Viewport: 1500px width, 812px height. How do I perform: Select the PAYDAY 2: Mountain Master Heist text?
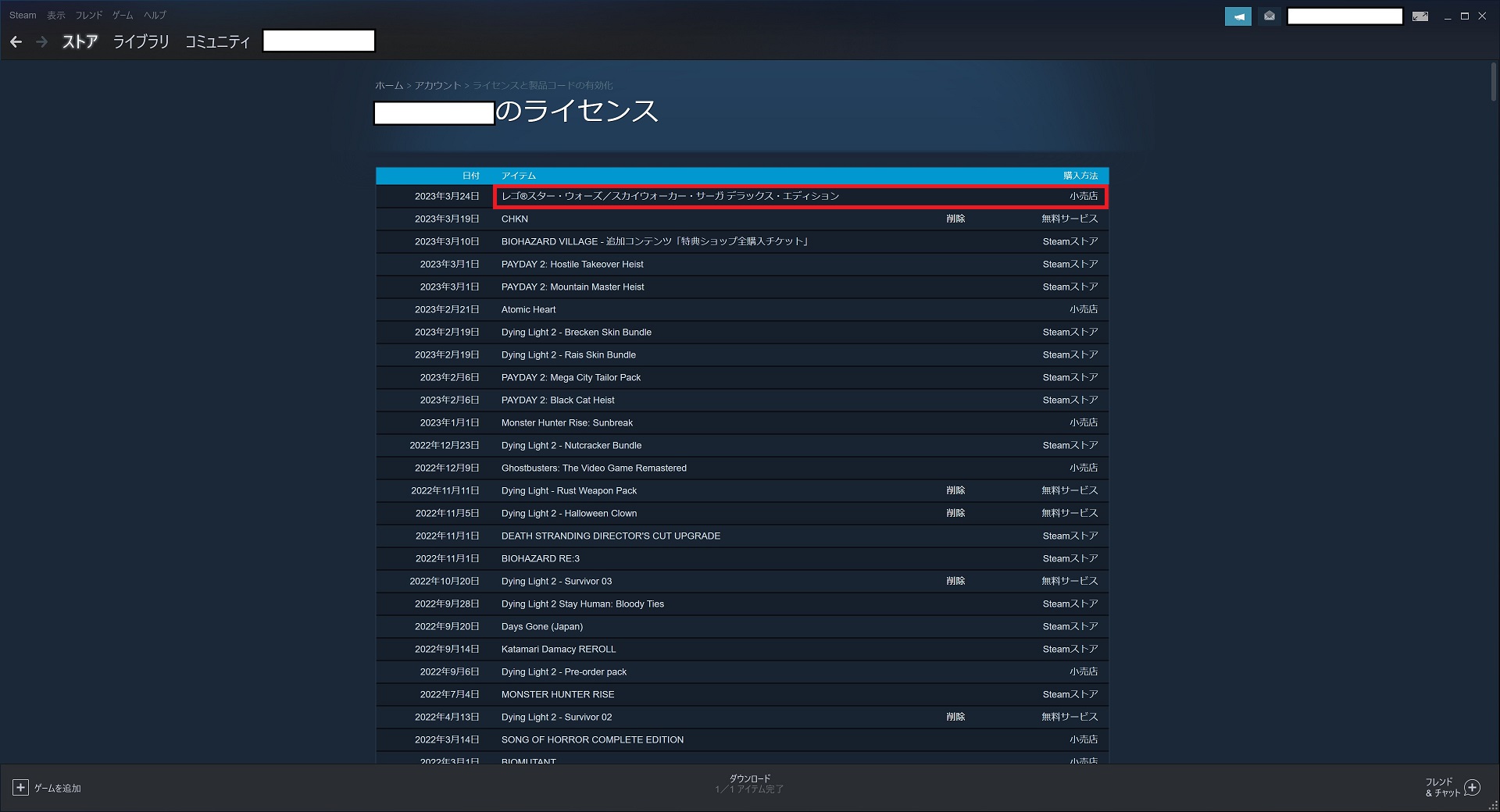click(573, 287)
